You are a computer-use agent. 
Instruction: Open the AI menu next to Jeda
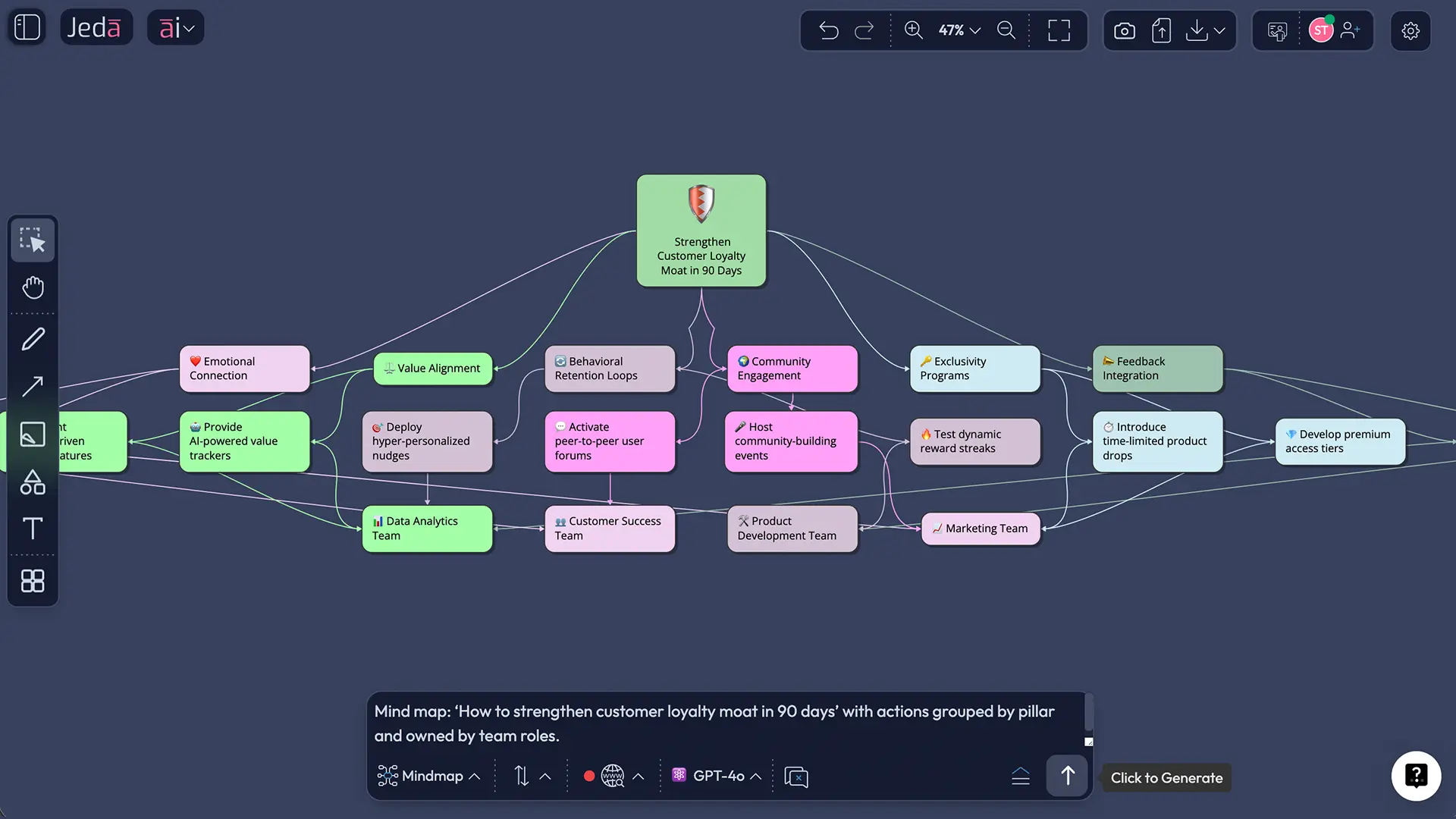coord(176,28)
